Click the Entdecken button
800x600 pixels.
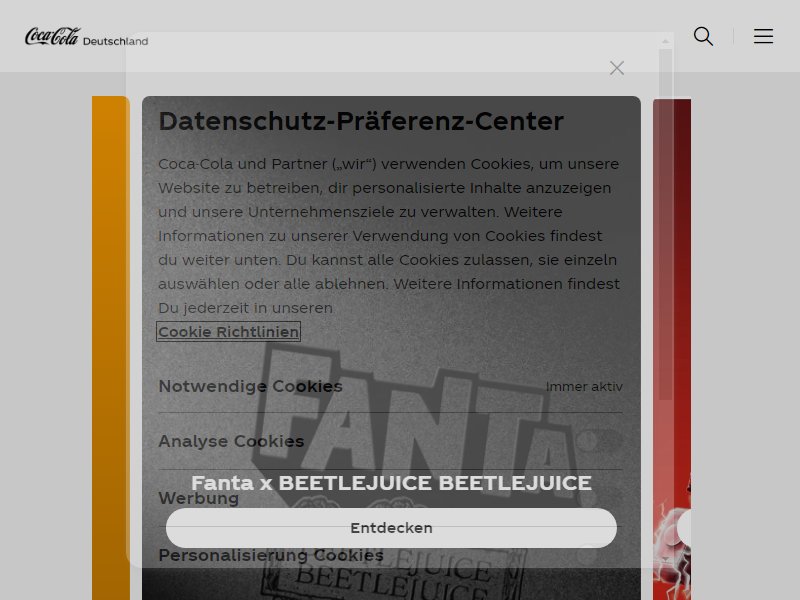tap(391, 528)
